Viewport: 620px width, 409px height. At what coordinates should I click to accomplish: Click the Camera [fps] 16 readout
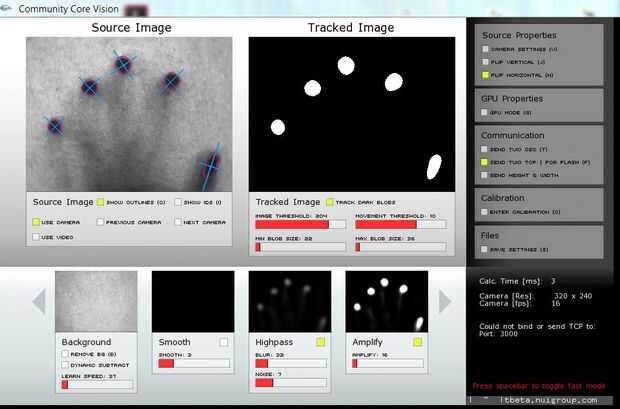[520, 303]
